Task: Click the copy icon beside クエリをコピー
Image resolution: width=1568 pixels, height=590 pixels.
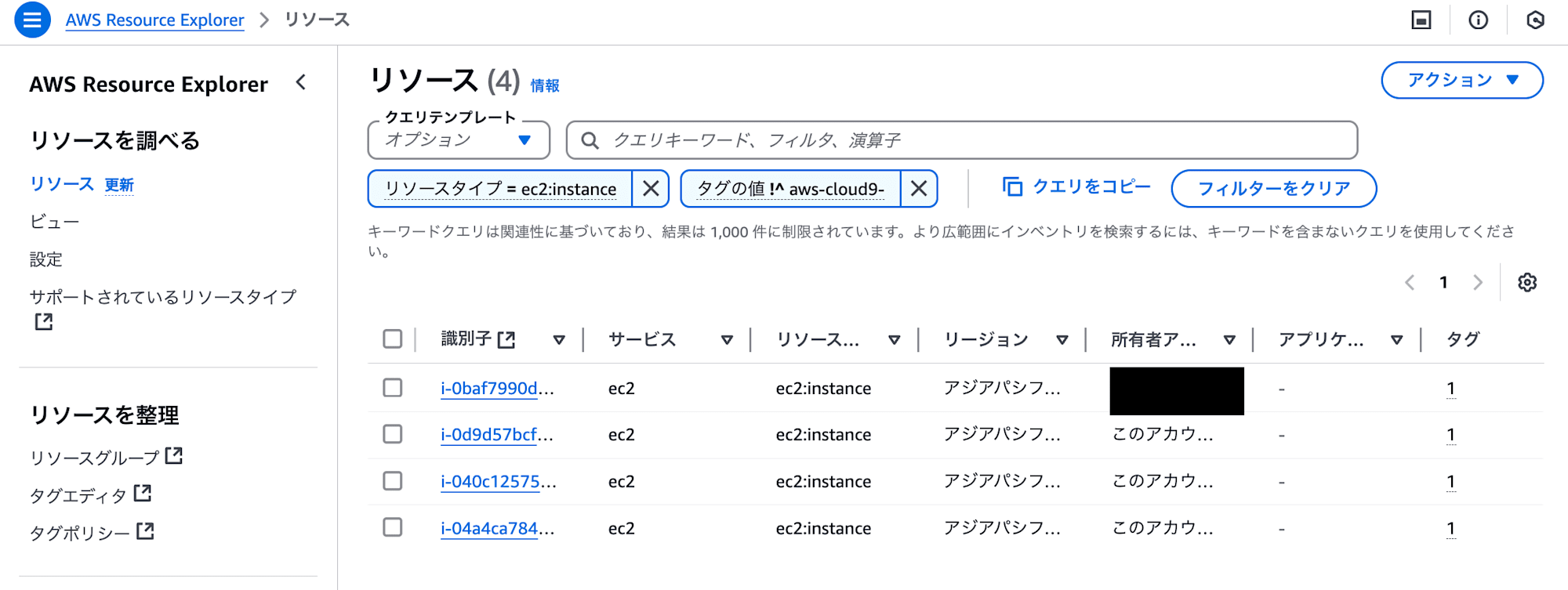Action: (x=1012, y=186)
